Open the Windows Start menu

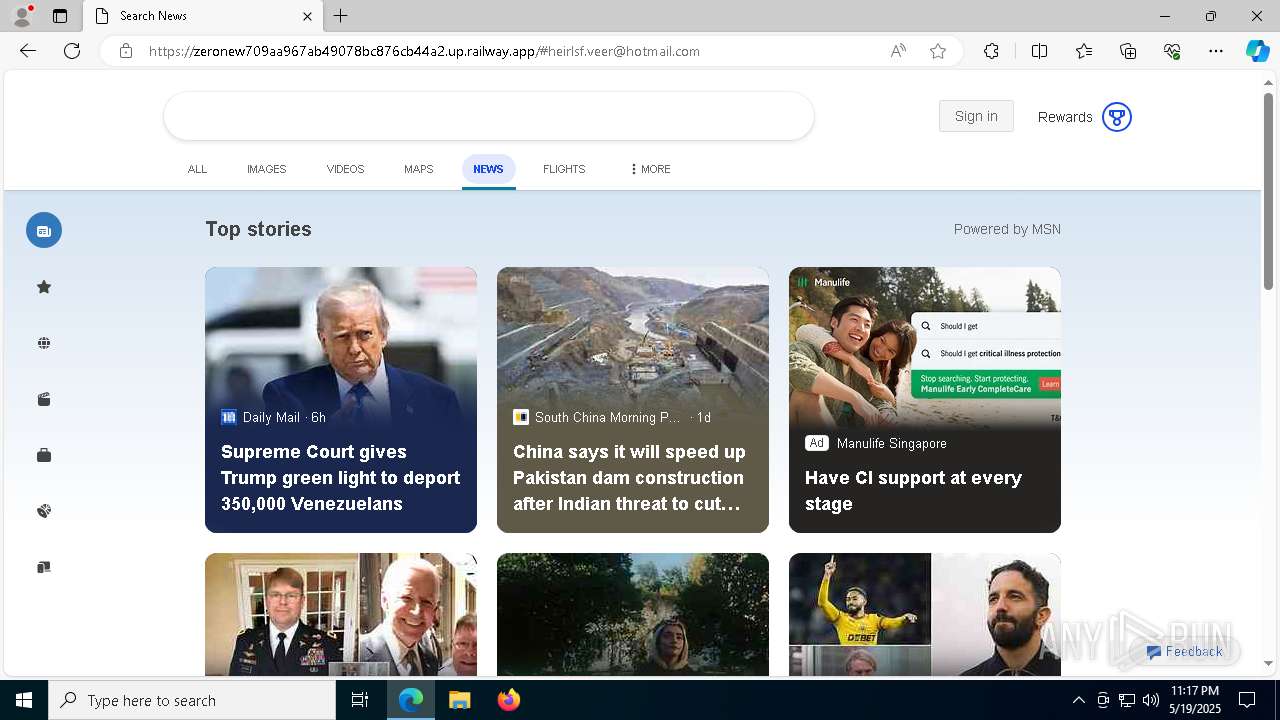[x=24, y=700]
